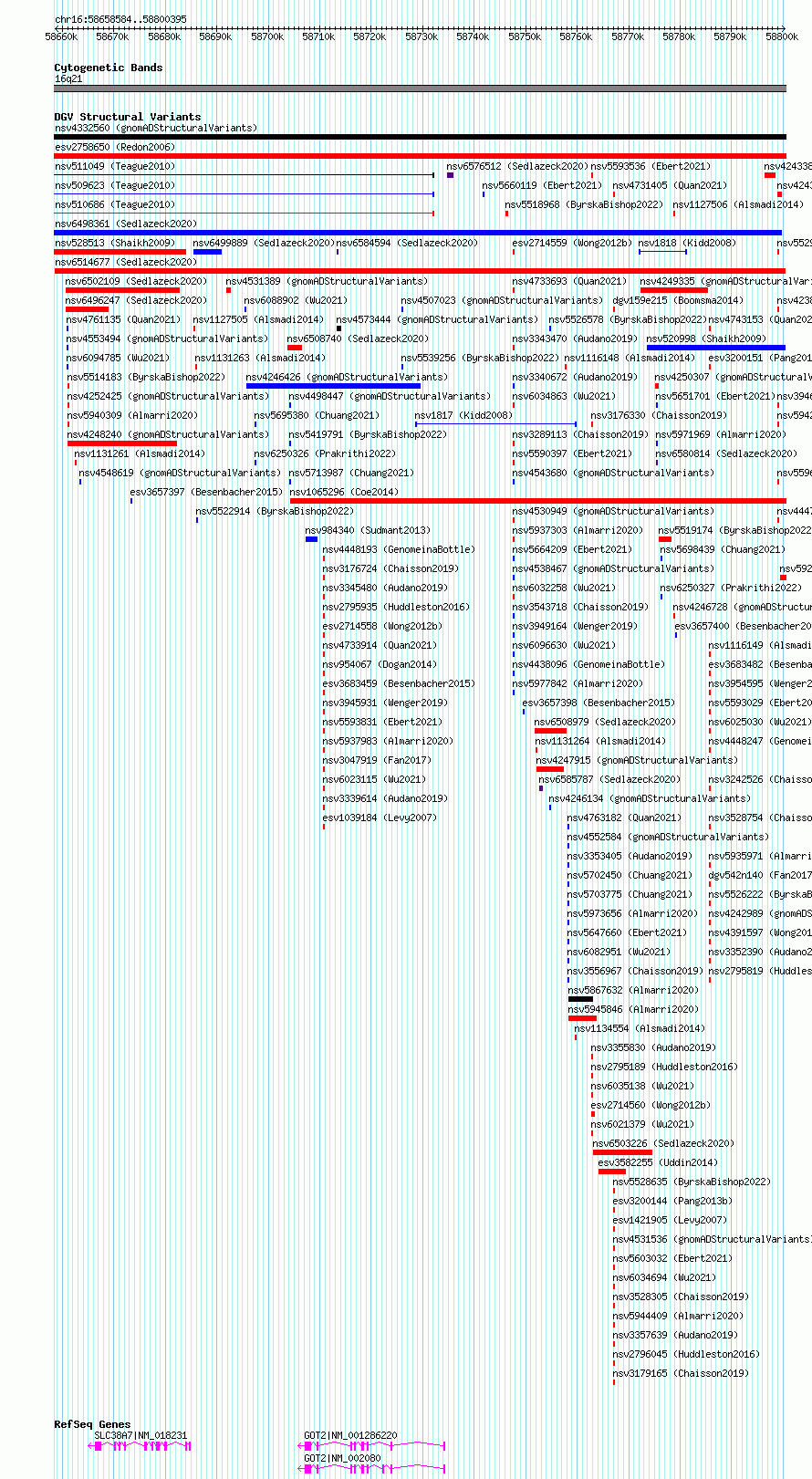Click red bar under nsv6502109 (Sedlazeck2020)
Viewport: 812px width, 1479px height.
coord(122,290)
